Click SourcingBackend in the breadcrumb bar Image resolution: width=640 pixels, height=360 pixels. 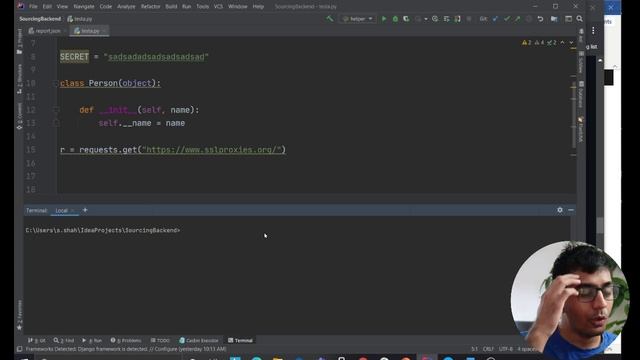40,19
